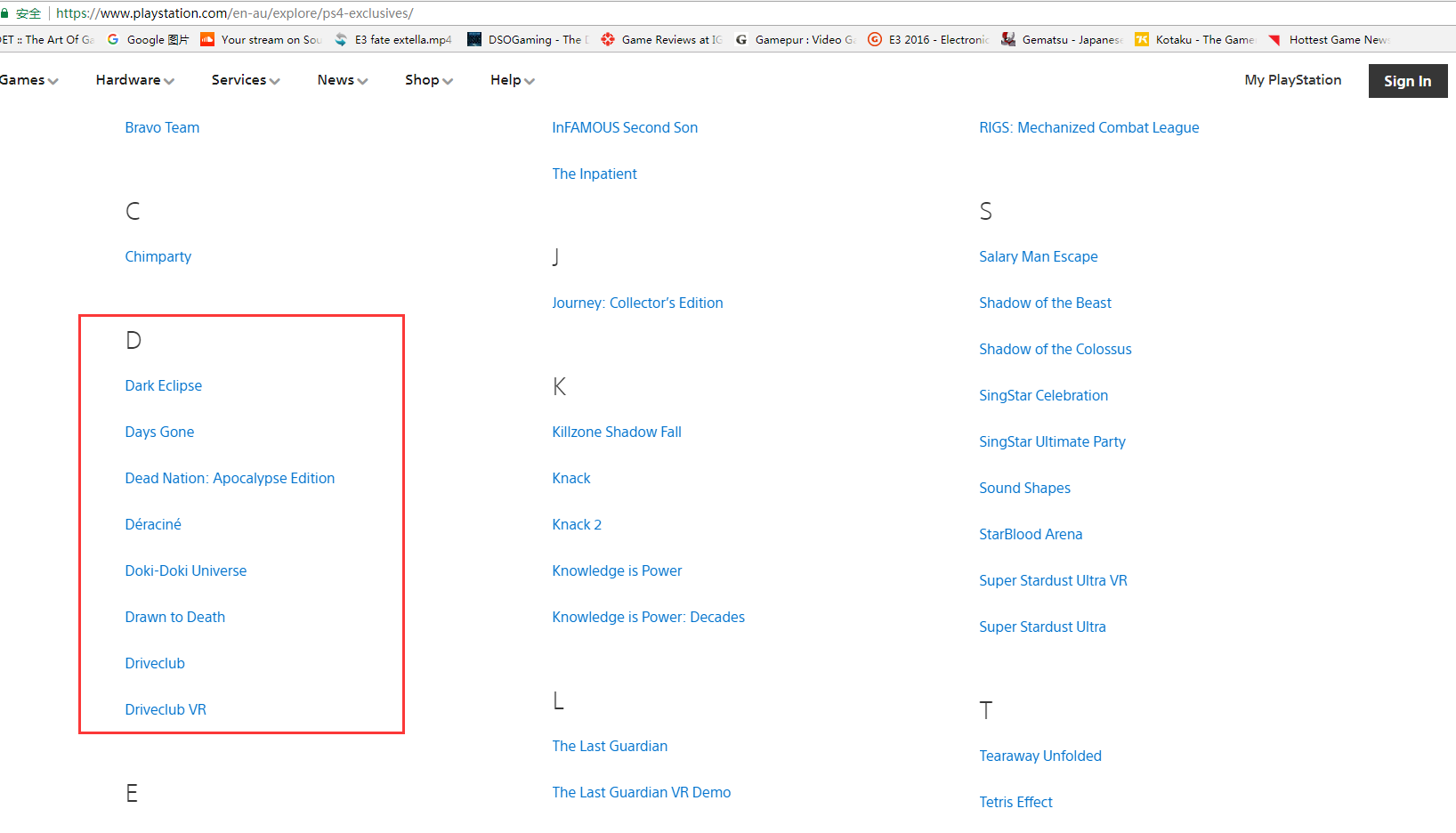Screen dimensions: 1456x833
Task: Open the original Knack link
Action: tap(571, 478)
